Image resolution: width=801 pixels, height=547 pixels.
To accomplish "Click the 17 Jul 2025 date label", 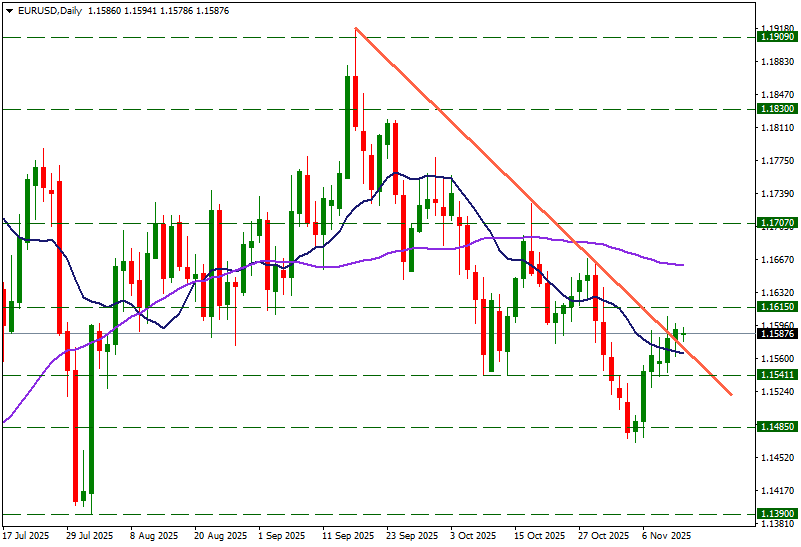I will point(27,536).
